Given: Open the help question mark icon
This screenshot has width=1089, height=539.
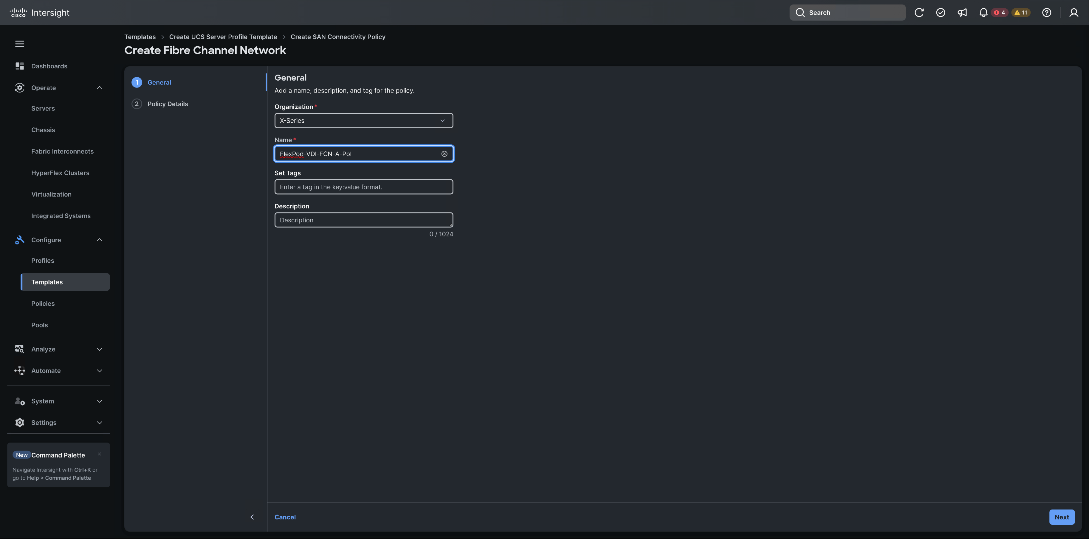Looking at the screenshot, I should coord(1047,13).
